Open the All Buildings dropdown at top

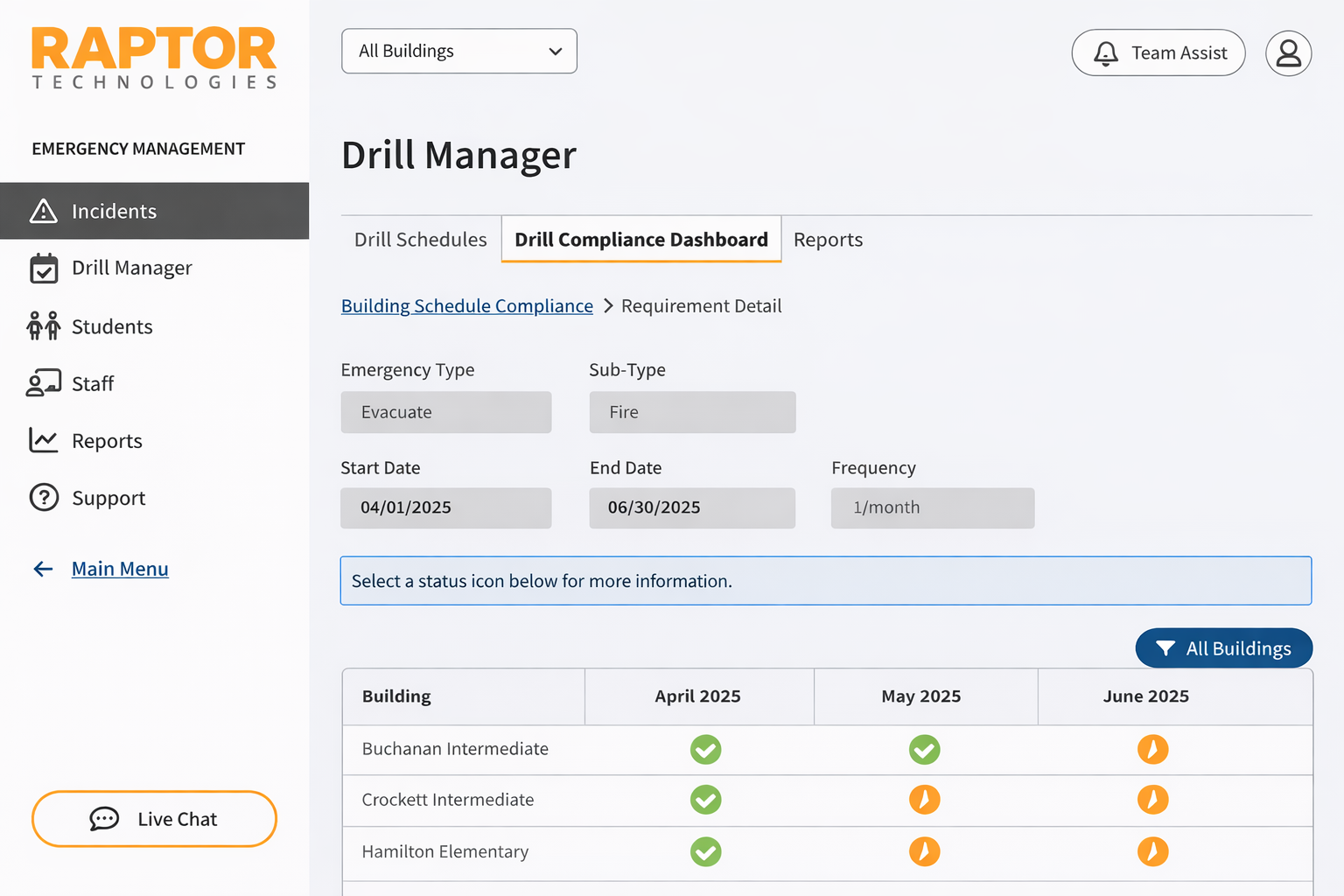[x=458, y=51]
